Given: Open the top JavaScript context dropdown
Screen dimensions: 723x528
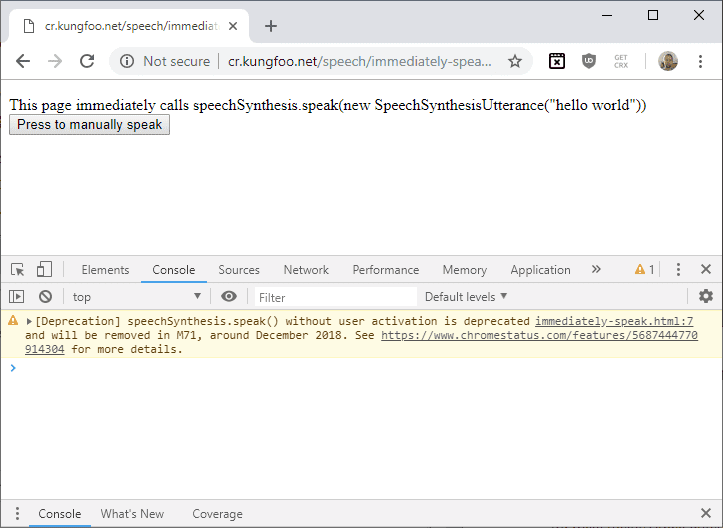Looking at the screenshot, I should point(137,297).
